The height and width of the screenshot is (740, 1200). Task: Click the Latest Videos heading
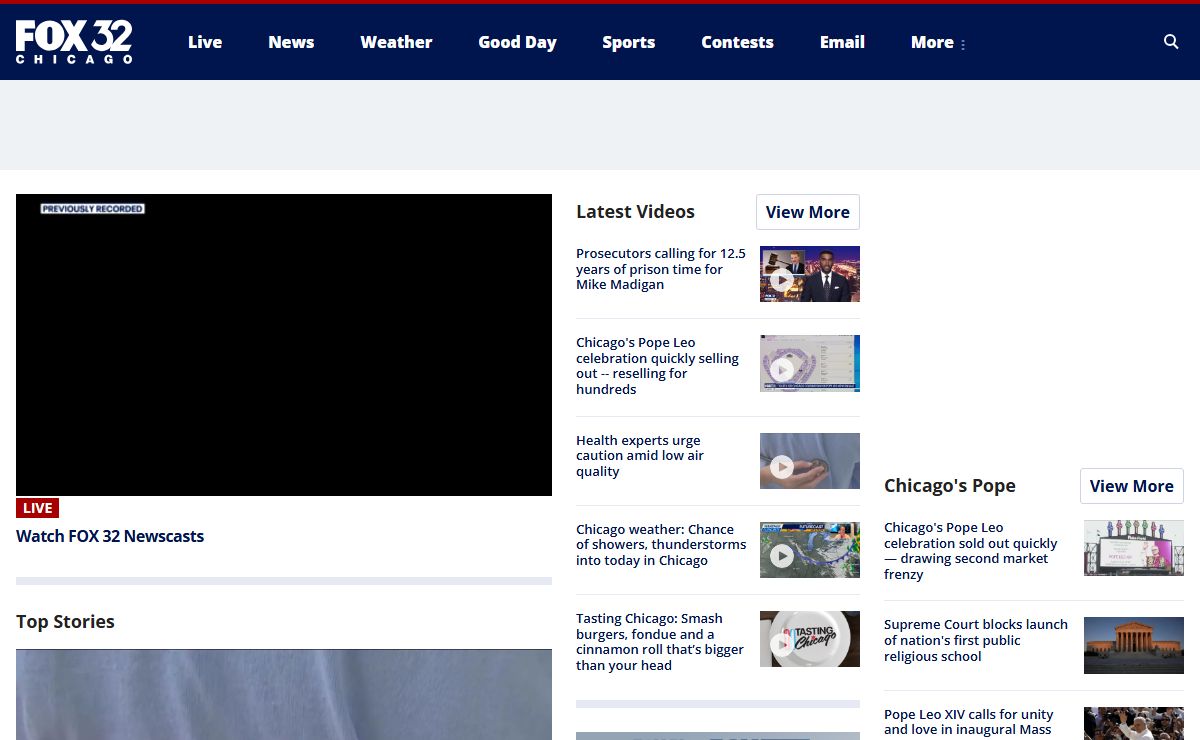[x=635, y=211]
